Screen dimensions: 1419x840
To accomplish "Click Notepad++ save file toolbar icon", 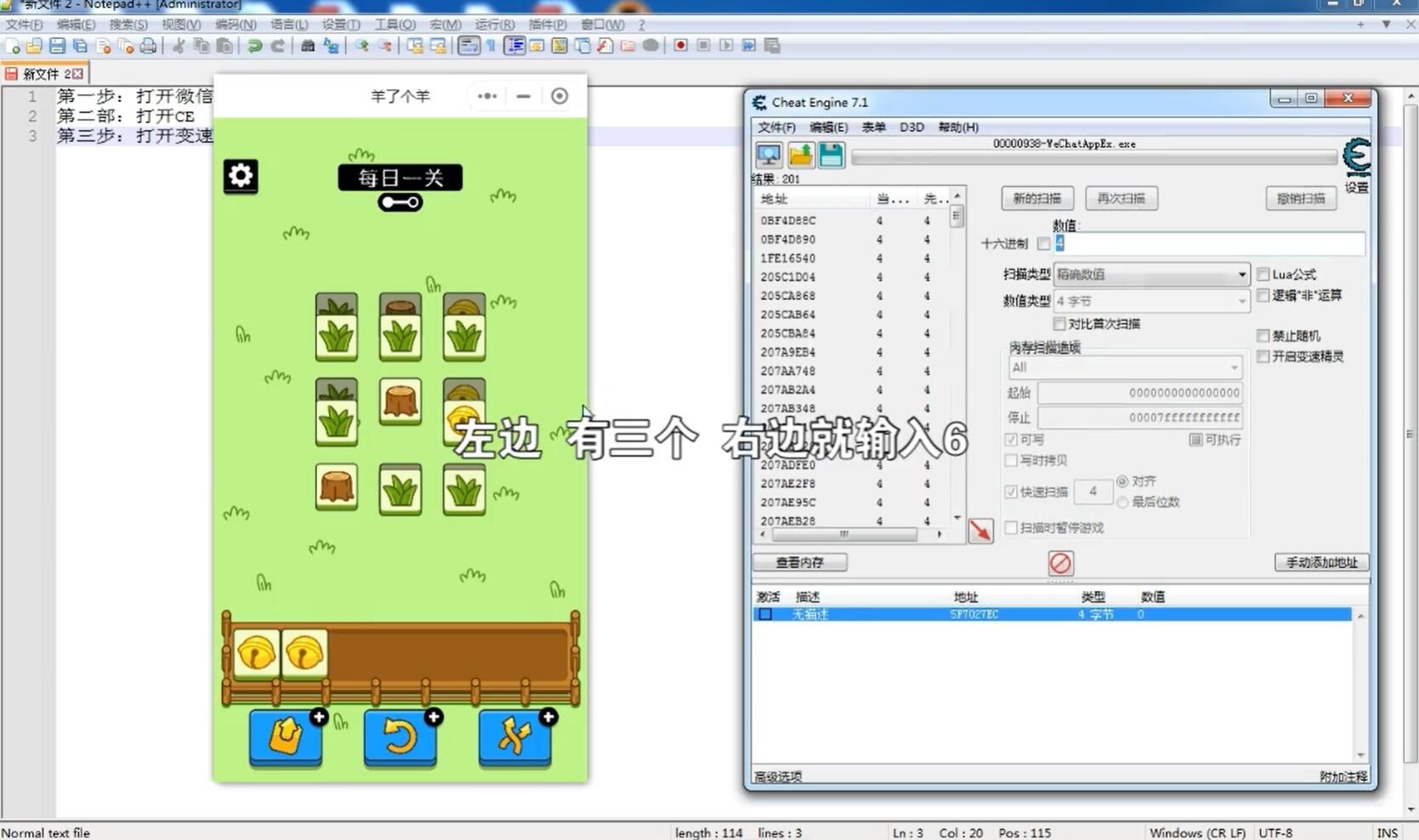I will pos(57,46).
